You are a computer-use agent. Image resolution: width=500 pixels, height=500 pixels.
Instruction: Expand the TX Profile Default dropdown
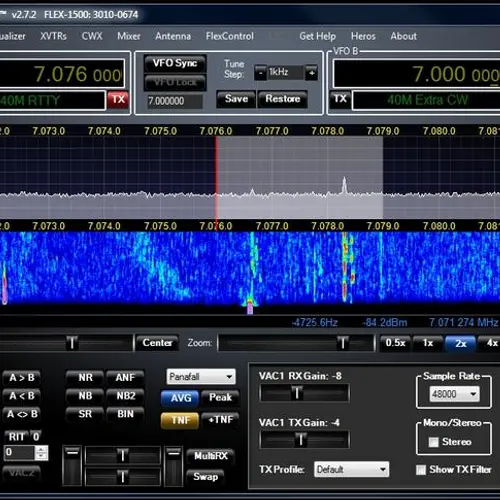pos(352,469)
